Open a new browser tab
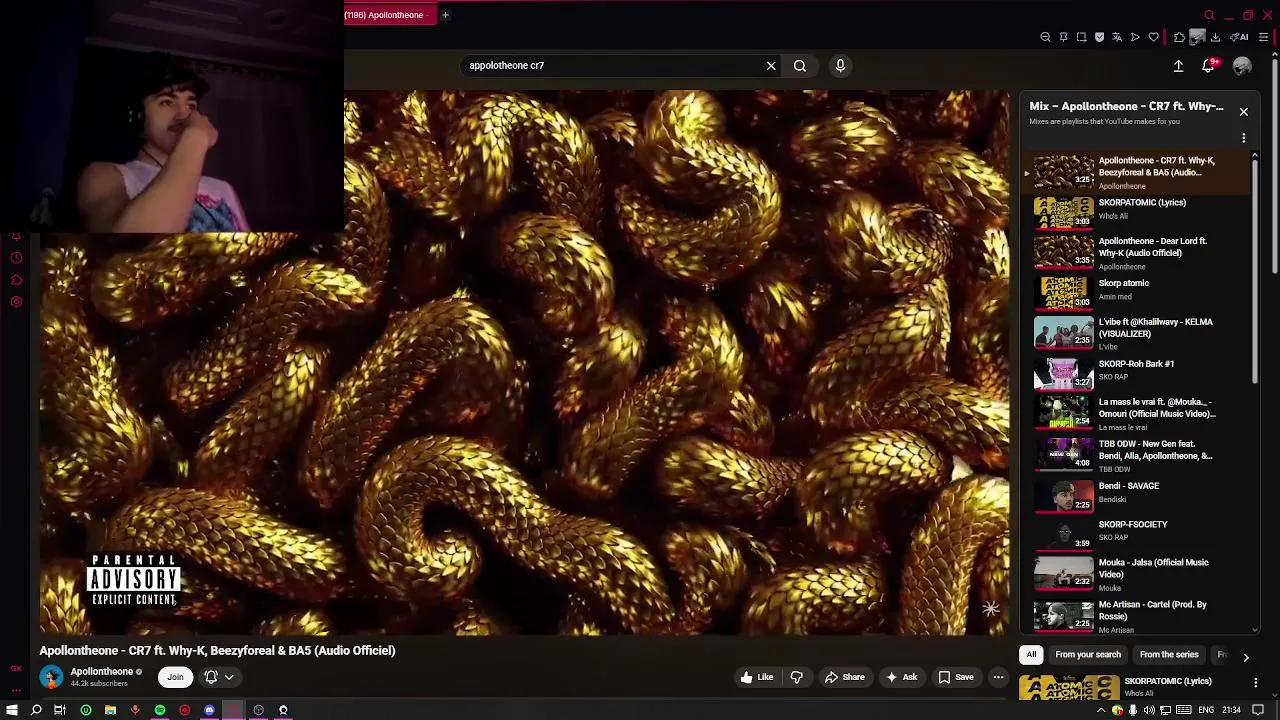 (445, 15)
